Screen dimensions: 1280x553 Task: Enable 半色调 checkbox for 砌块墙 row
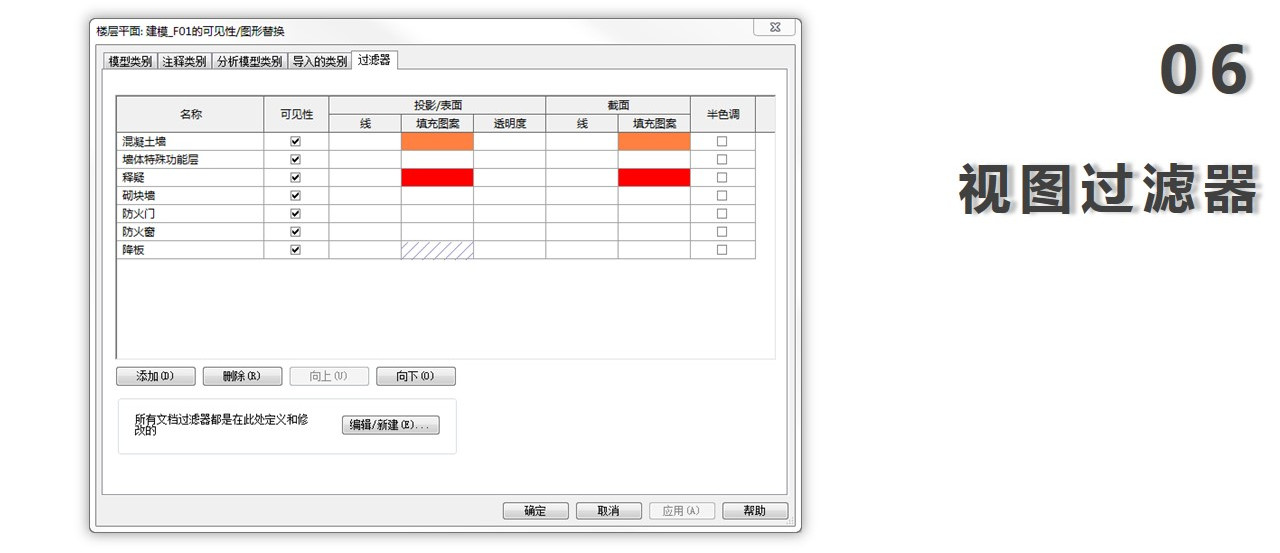pos(722,195)
